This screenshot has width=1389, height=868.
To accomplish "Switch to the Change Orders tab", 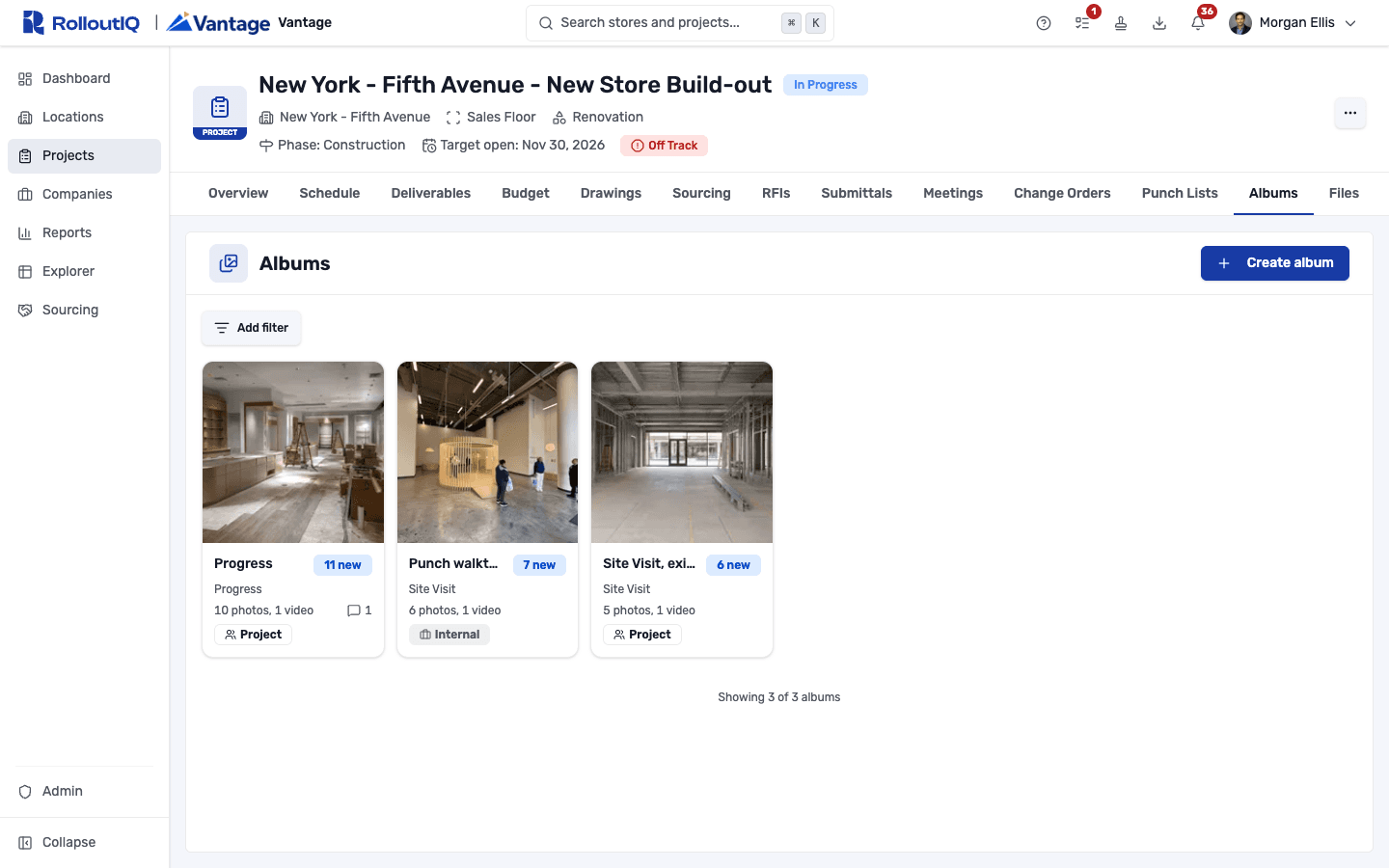I will [1062, 193].
